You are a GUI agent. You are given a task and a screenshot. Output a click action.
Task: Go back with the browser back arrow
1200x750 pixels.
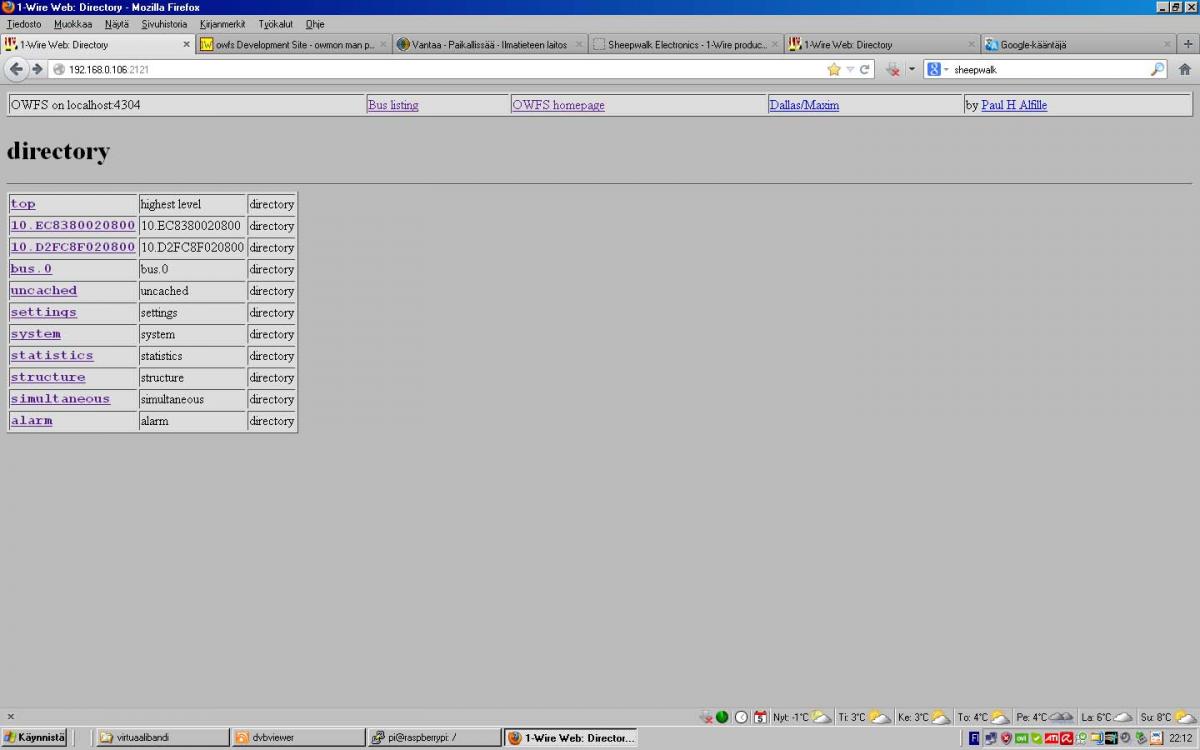point(16,69)
